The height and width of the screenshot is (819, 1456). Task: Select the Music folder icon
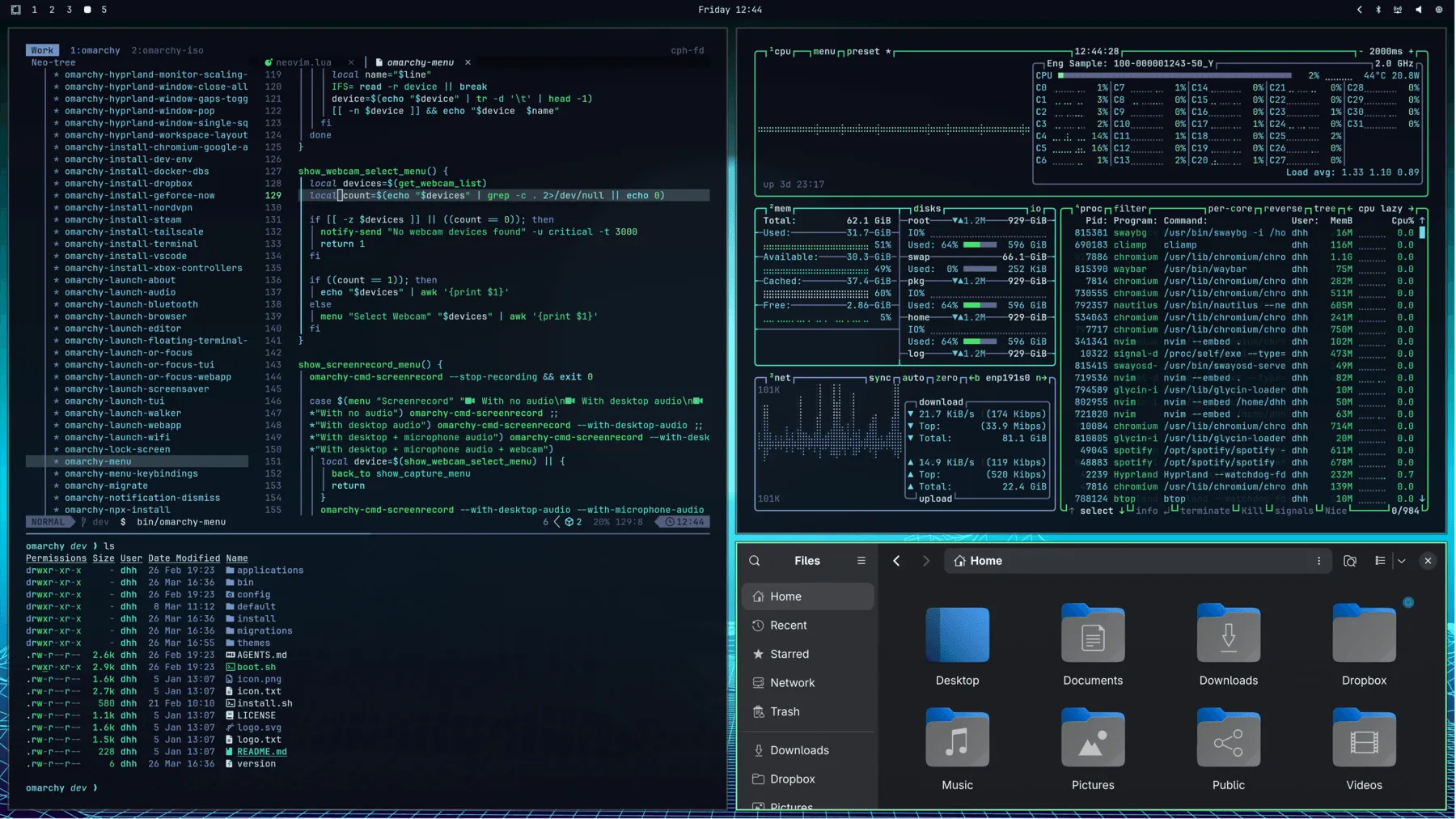point(957,738)
